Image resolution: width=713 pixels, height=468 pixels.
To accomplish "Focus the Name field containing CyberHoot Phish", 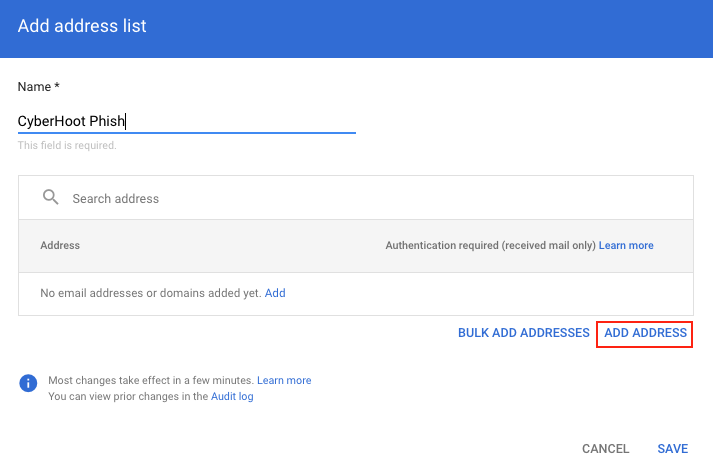I will (x=186, y=121).
